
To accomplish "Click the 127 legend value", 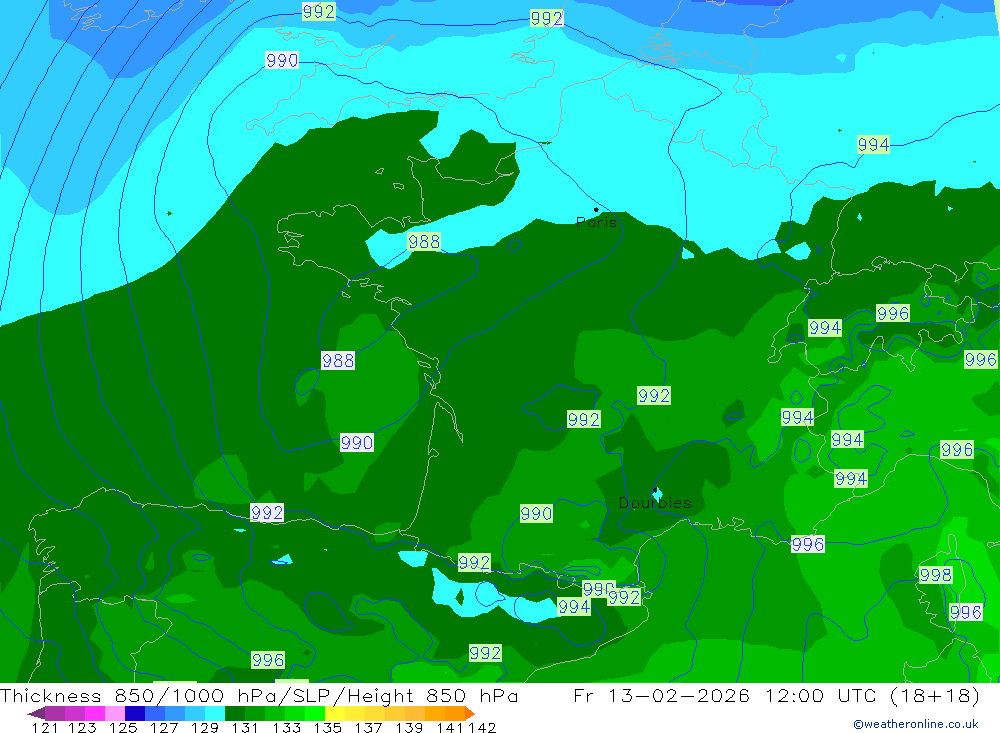I will coord(164,727).
